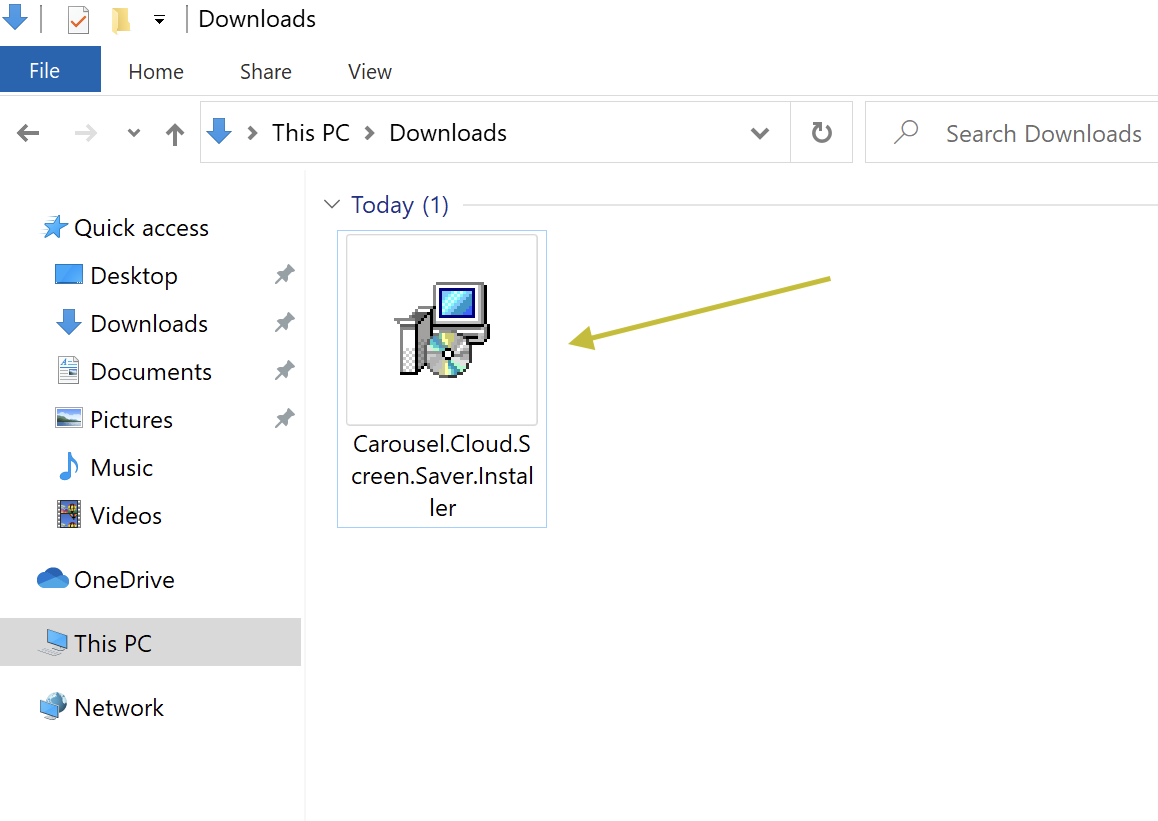The width and height of the screenshot is (1158, 821).
Task: Click the pin icon next to Downloads
Action: click(284, 322)
